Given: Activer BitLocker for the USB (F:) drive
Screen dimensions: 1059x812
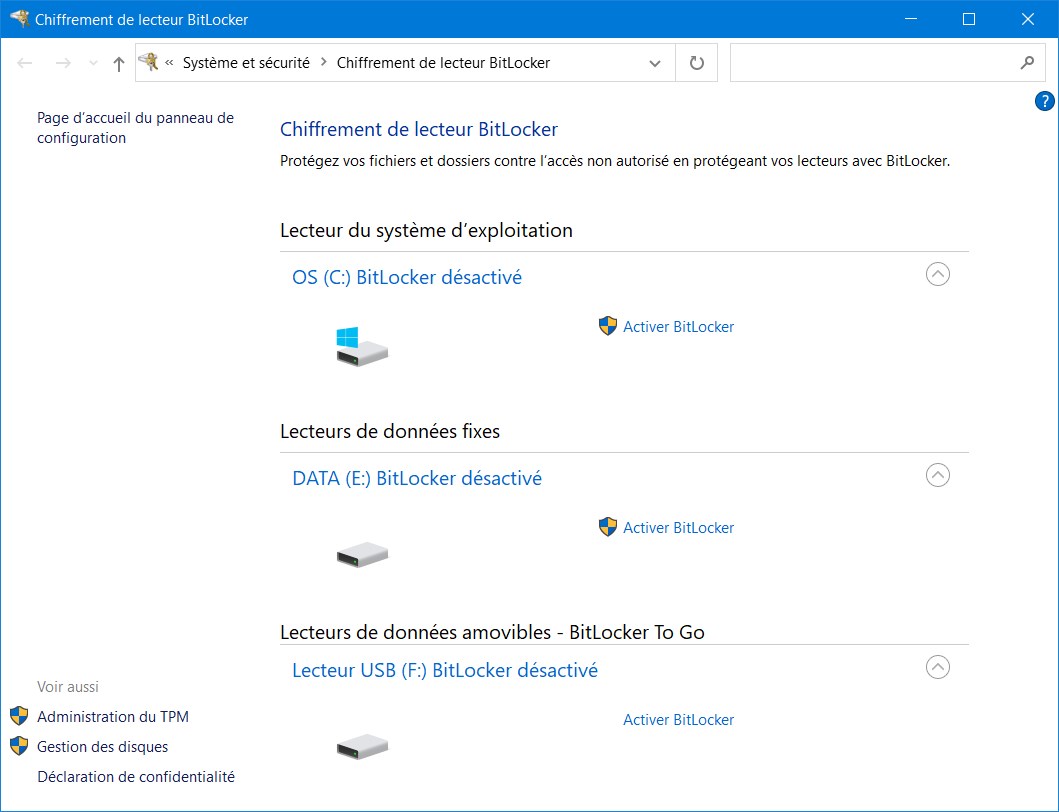Looking at the screenshot, I should (678, 719).
